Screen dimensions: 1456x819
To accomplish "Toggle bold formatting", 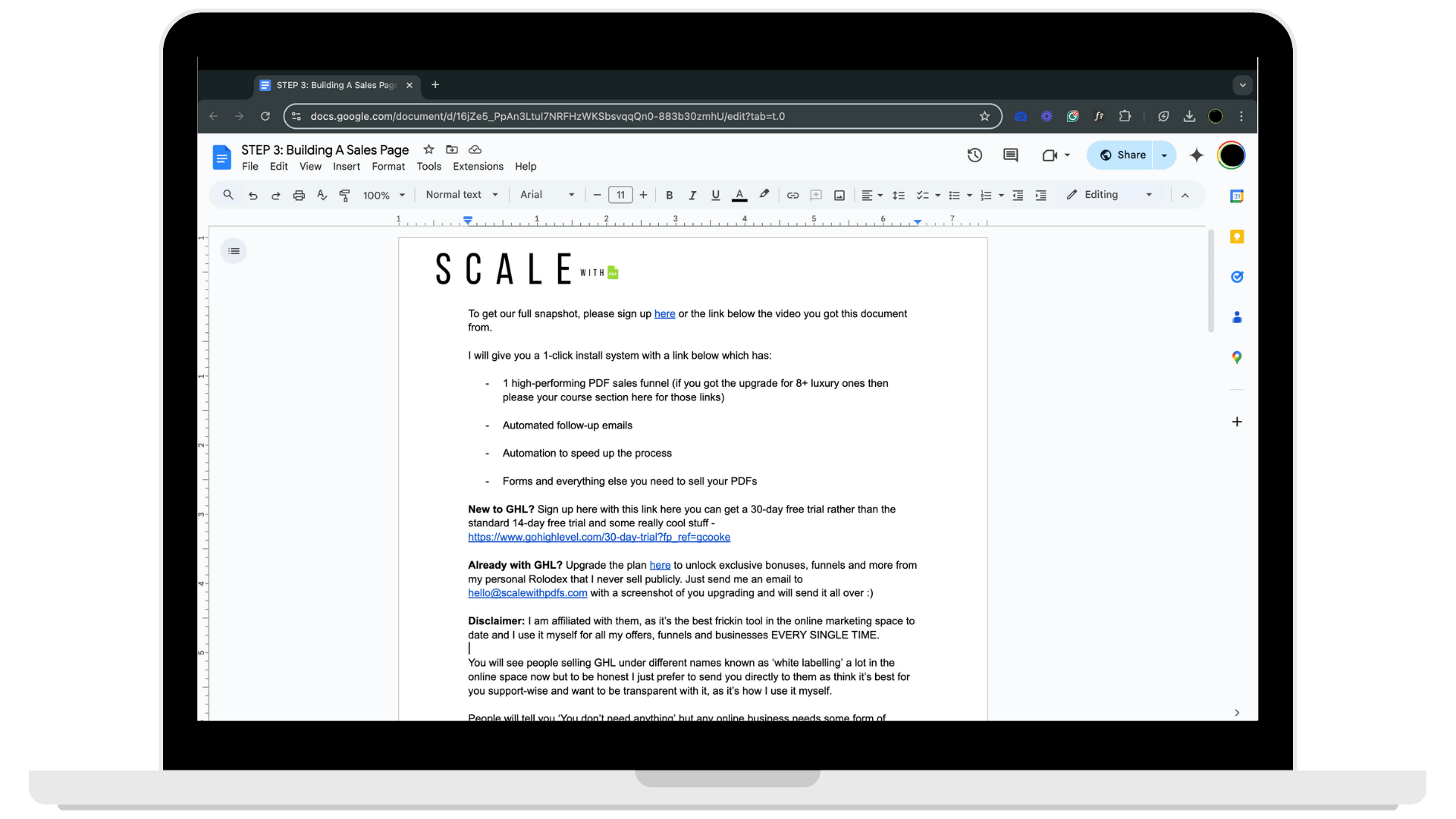I will pyautogui.click(x=669, y=196).
